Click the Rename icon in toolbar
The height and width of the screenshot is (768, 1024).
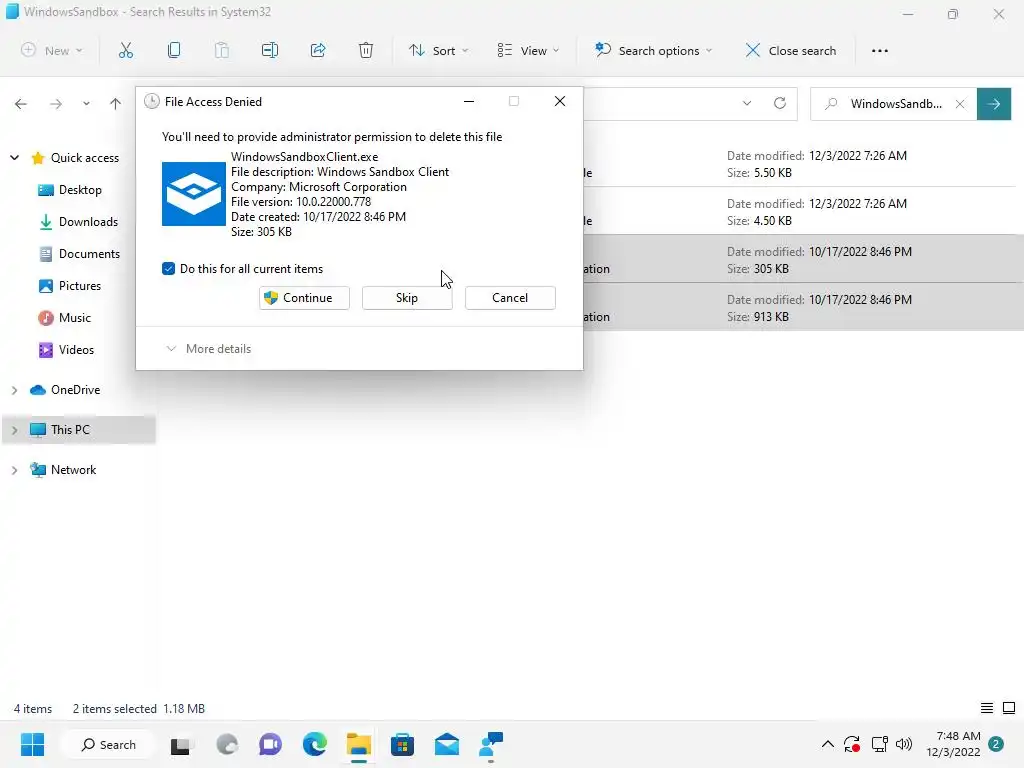coord(270,50)
